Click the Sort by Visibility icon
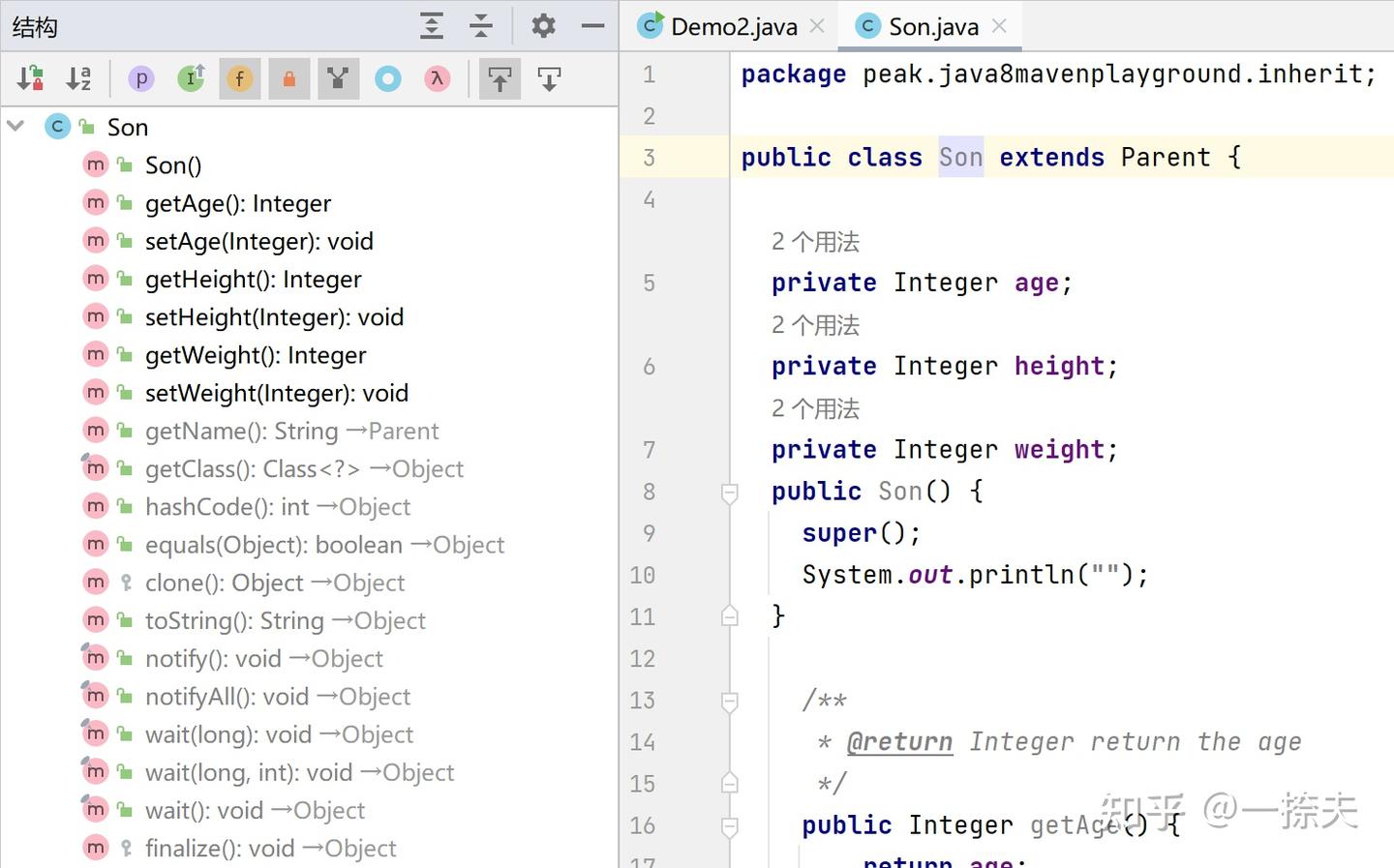 (x=29, y=78)
